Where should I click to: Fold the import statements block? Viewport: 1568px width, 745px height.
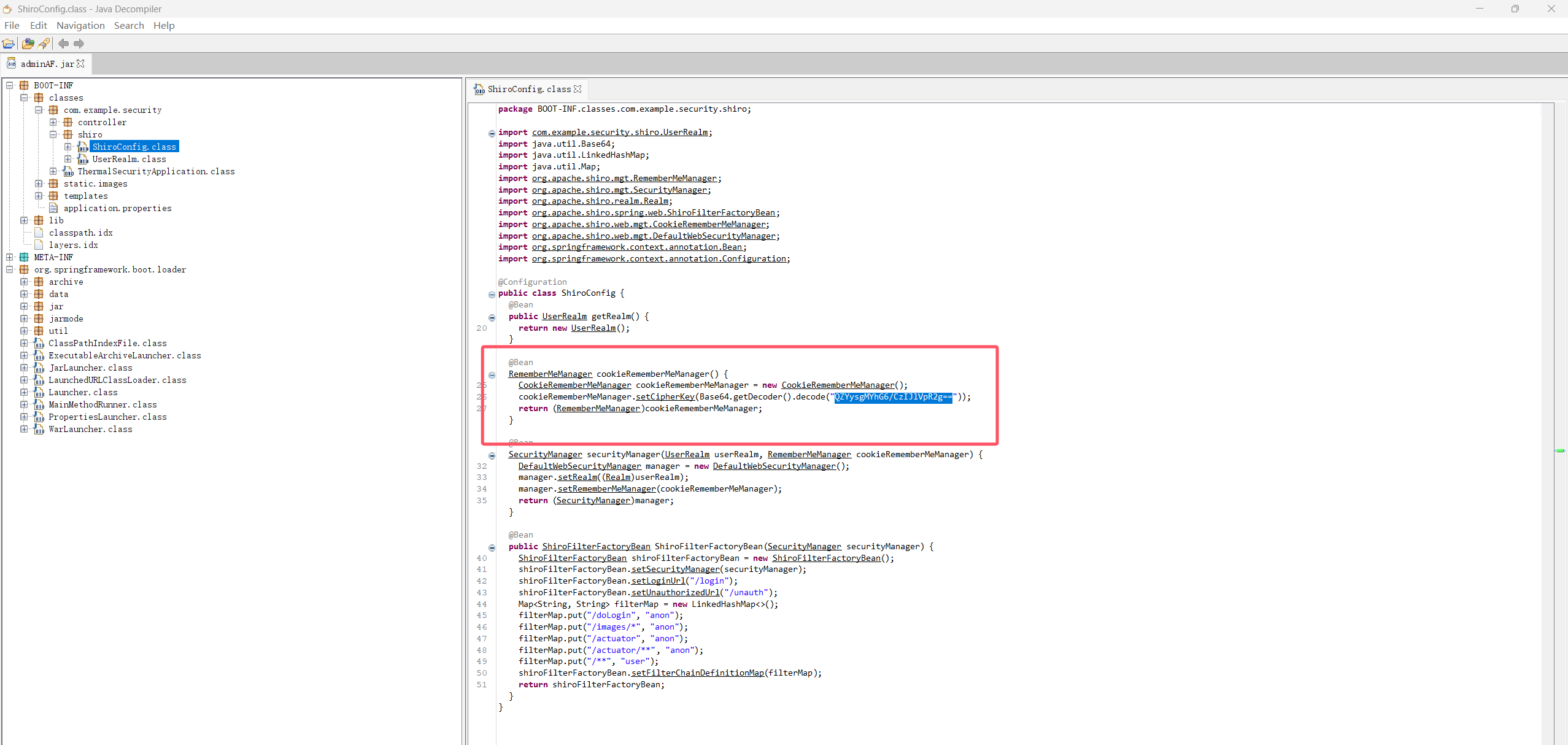492,134
